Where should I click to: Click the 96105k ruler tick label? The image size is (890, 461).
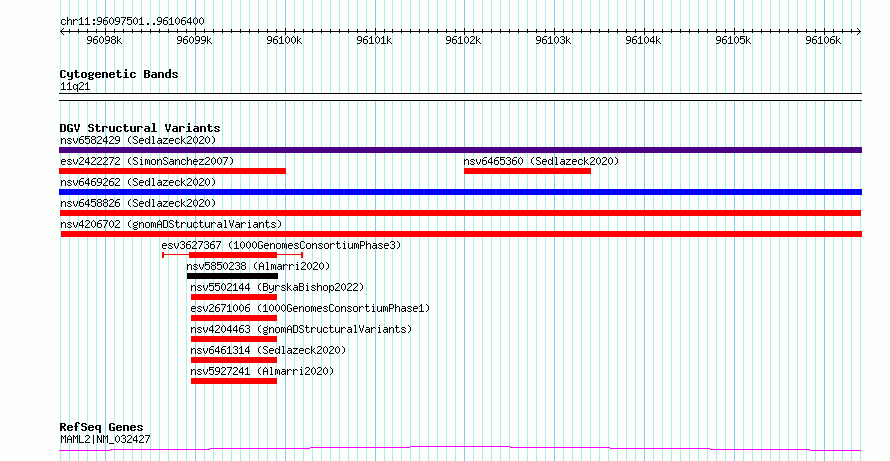(733, 40)
